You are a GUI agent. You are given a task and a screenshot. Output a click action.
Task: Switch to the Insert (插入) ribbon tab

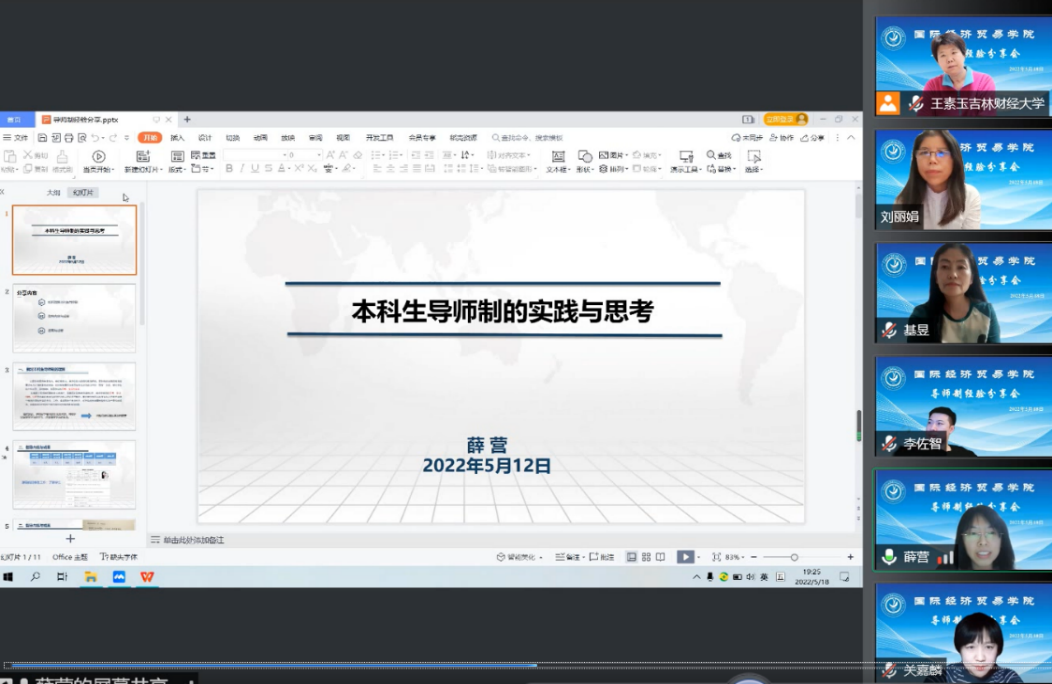coord(177,138)
